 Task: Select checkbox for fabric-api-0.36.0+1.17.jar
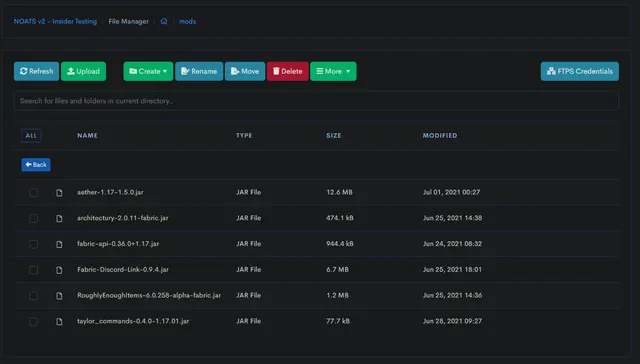[33, 244]
